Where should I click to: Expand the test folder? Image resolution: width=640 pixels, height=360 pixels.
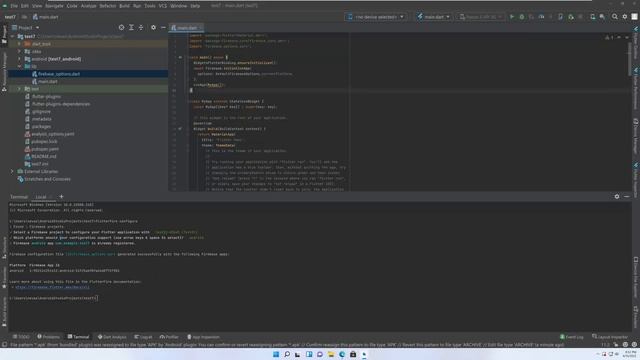click(19, 89)
